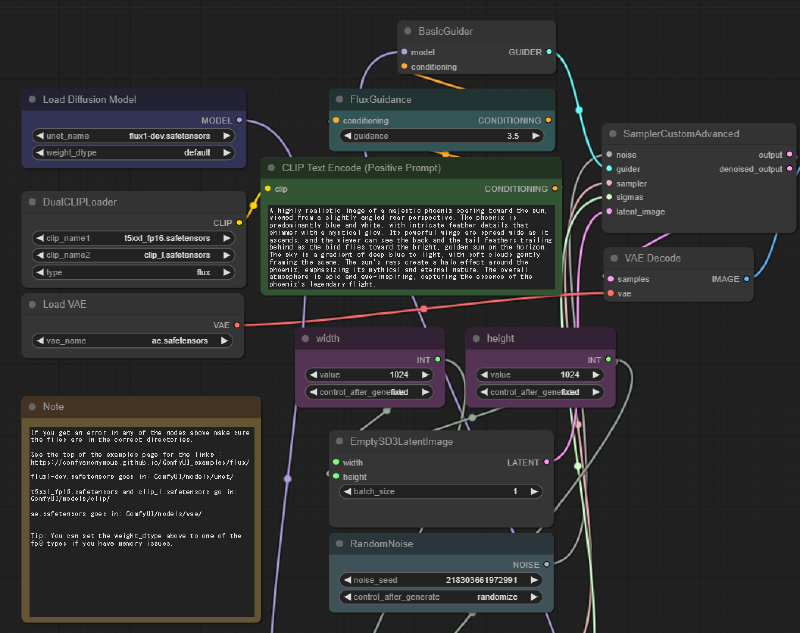This screenshot has height=633, width=800.
Task: Collapse the Note node via its title dot
Action: [32, 407]
